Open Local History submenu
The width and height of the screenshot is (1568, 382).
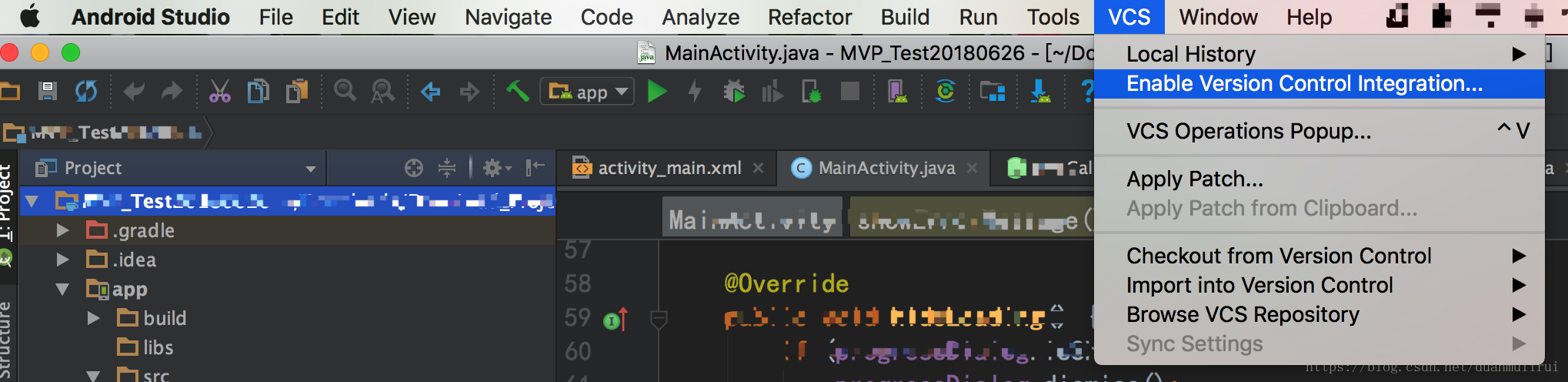tap(1319, 54)
